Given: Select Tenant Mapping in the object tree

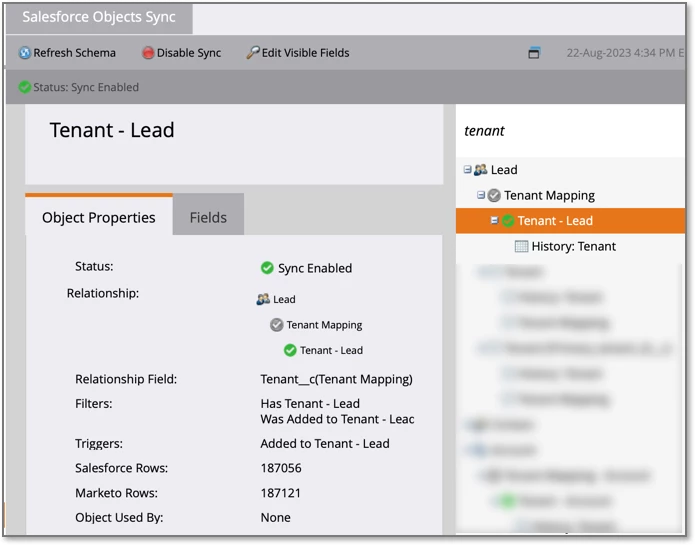Looking at the screenshot, I should click(x=549, y=195).
